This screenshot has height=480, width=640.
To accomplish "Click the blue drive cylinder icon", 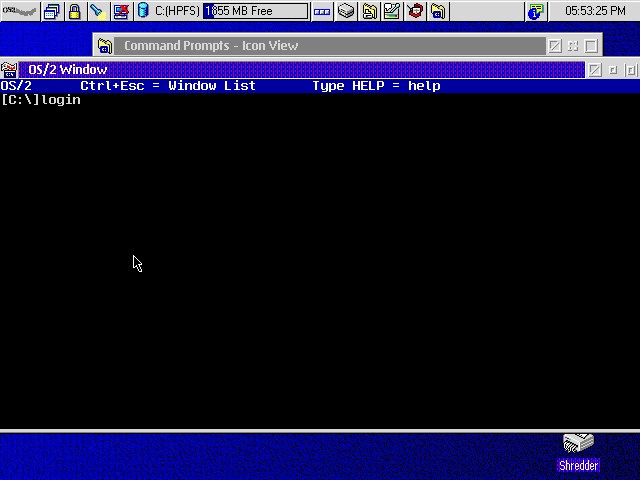I will tap(143, 11).
